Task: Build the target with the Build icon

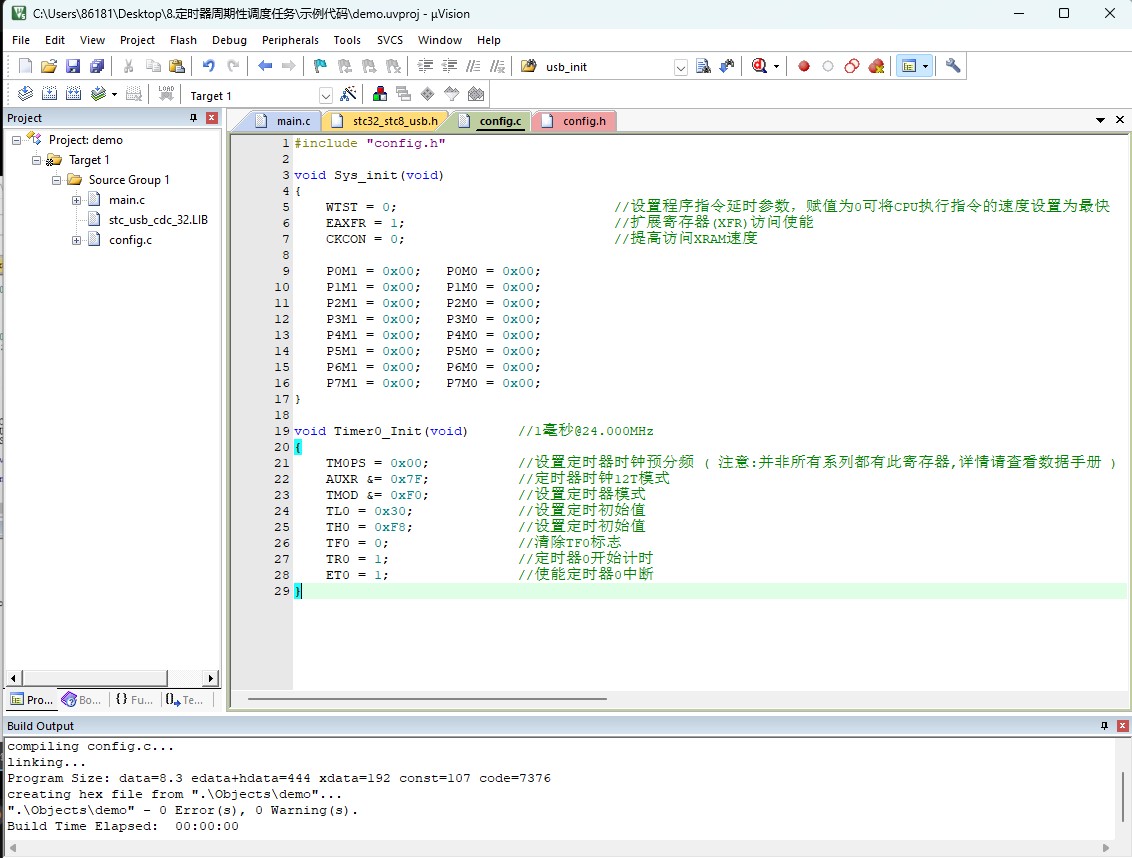Action: point(49,94)
